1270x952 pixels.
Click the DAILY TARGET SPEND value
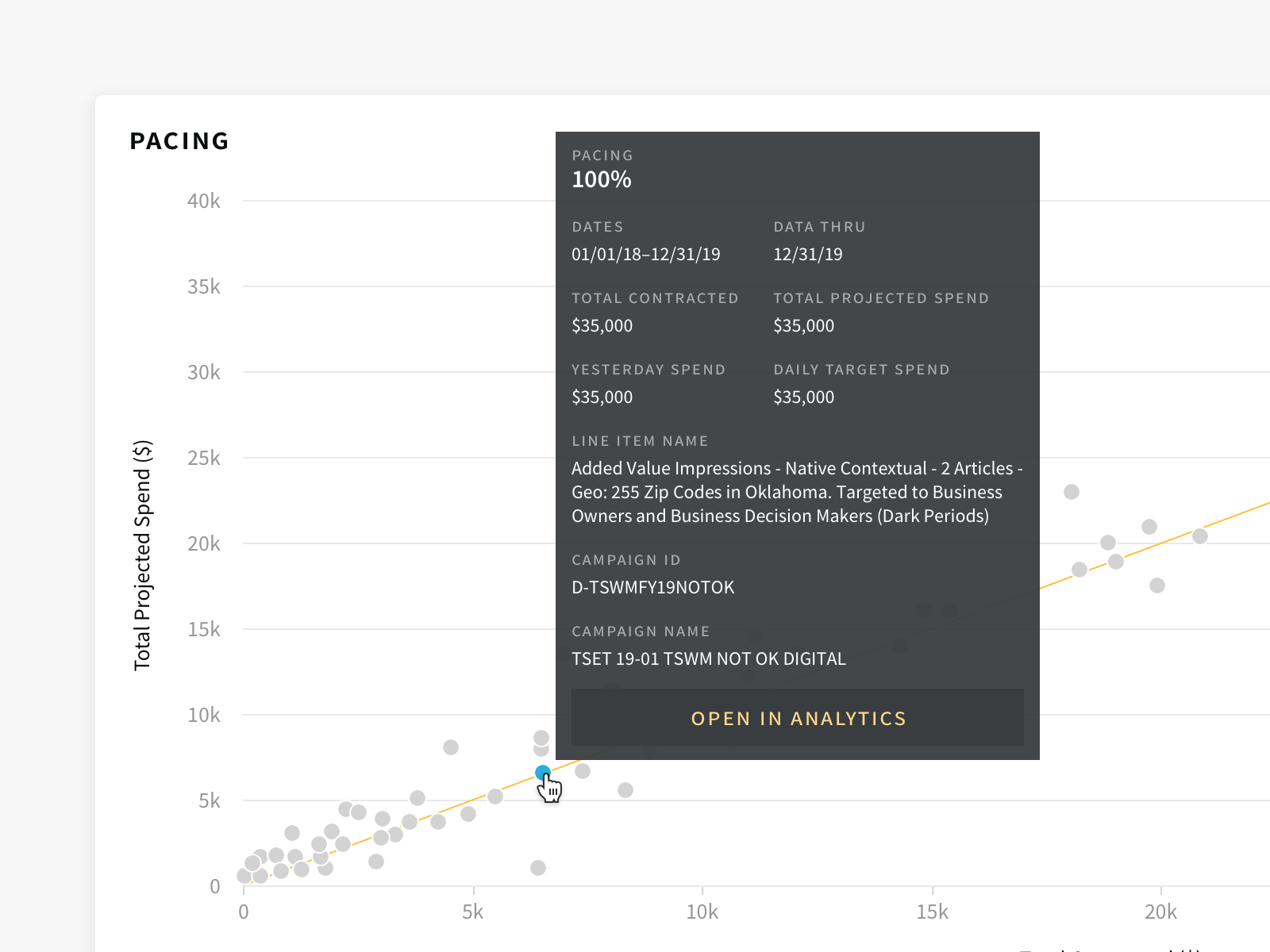pos(803,397)
